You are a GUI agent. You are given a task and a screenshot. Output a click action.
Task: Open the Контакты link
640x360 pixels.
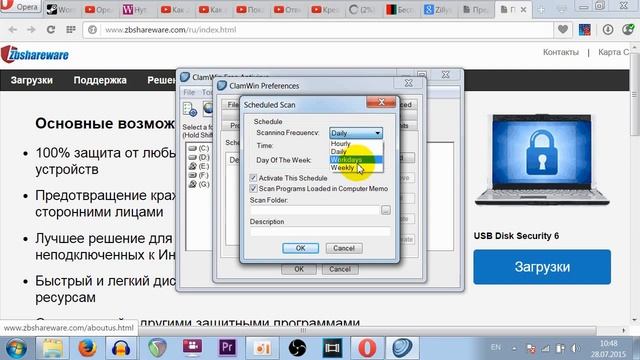[x=561, y=52]
